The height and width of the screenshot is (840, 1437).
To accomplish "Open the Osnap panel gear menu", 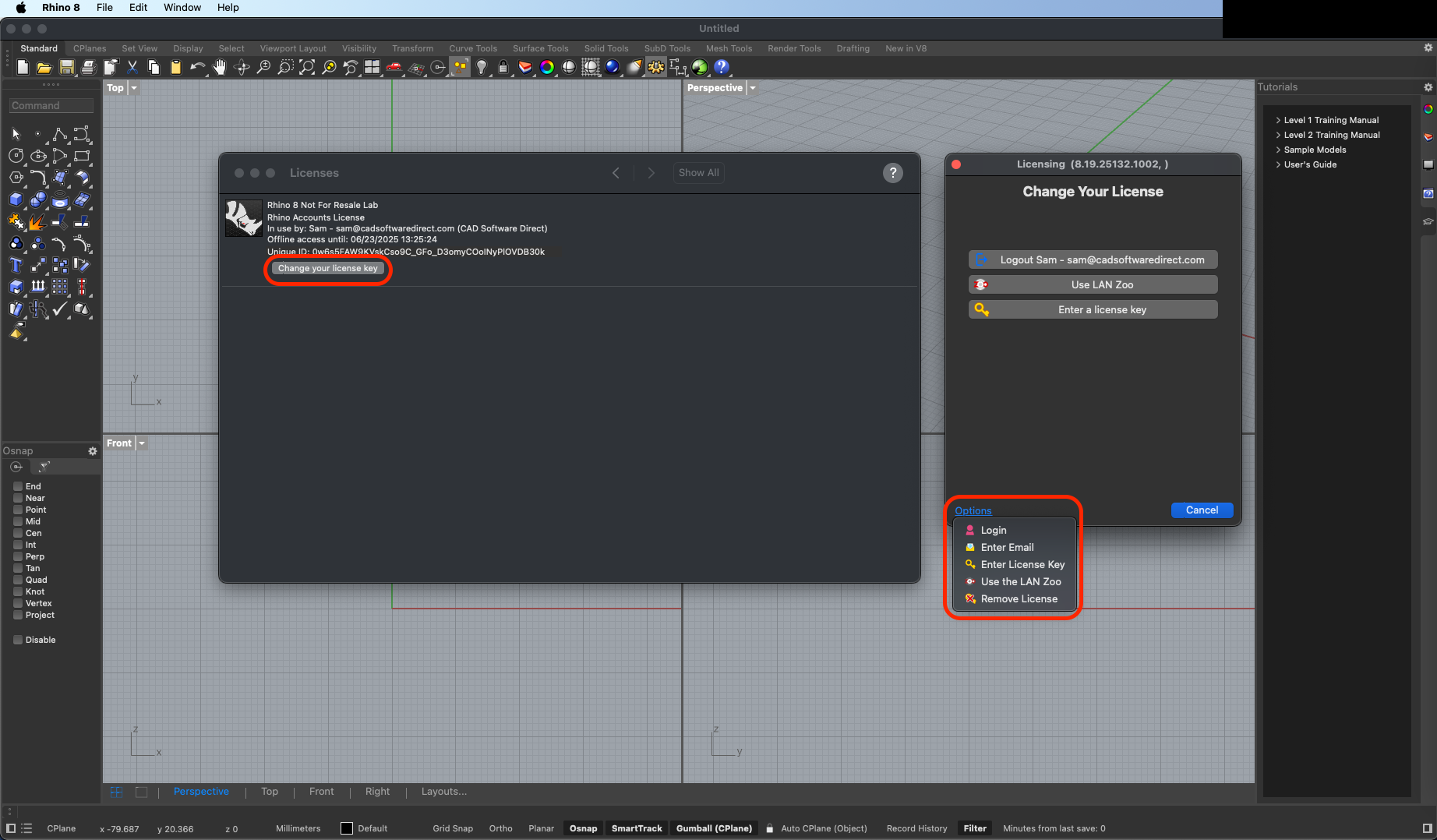I will pos(93,451).
